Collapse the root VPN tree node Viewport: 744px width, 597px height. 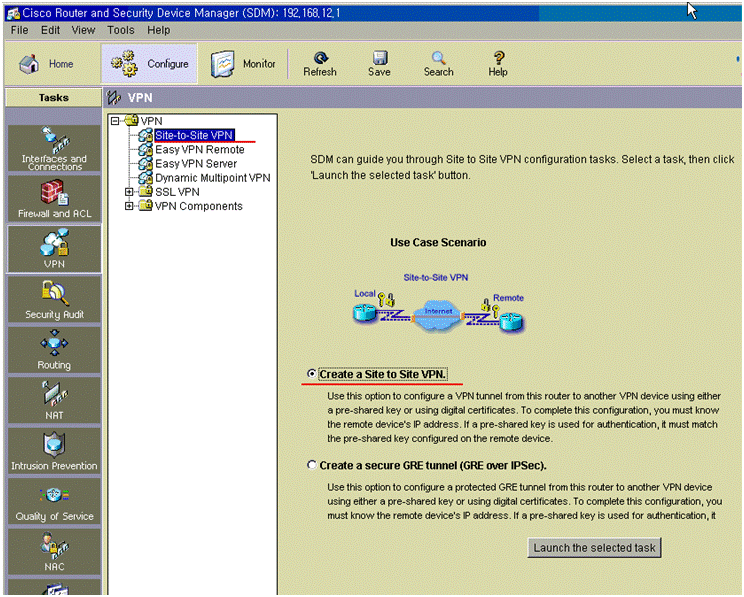click(115, 121)
